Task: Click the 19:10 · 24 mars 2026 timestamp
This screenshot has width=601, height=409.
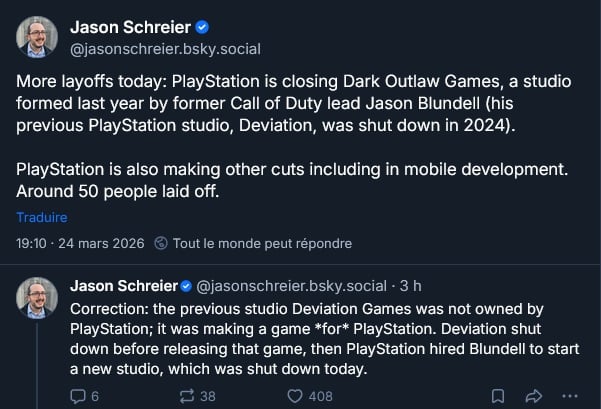Action: tap(80, 243)
